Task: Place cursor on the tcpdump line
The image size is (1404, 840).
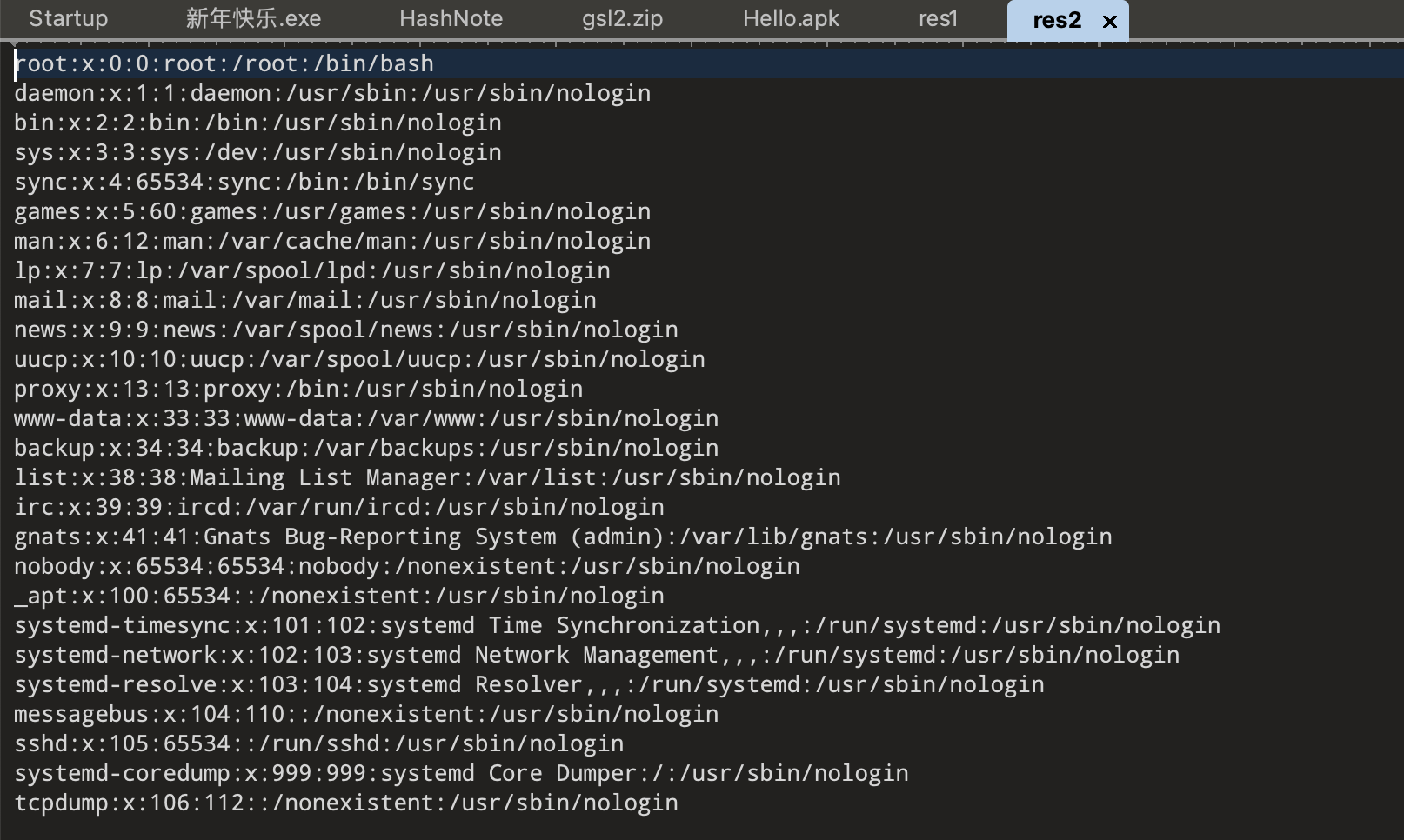Action: [x=345, y=803]
